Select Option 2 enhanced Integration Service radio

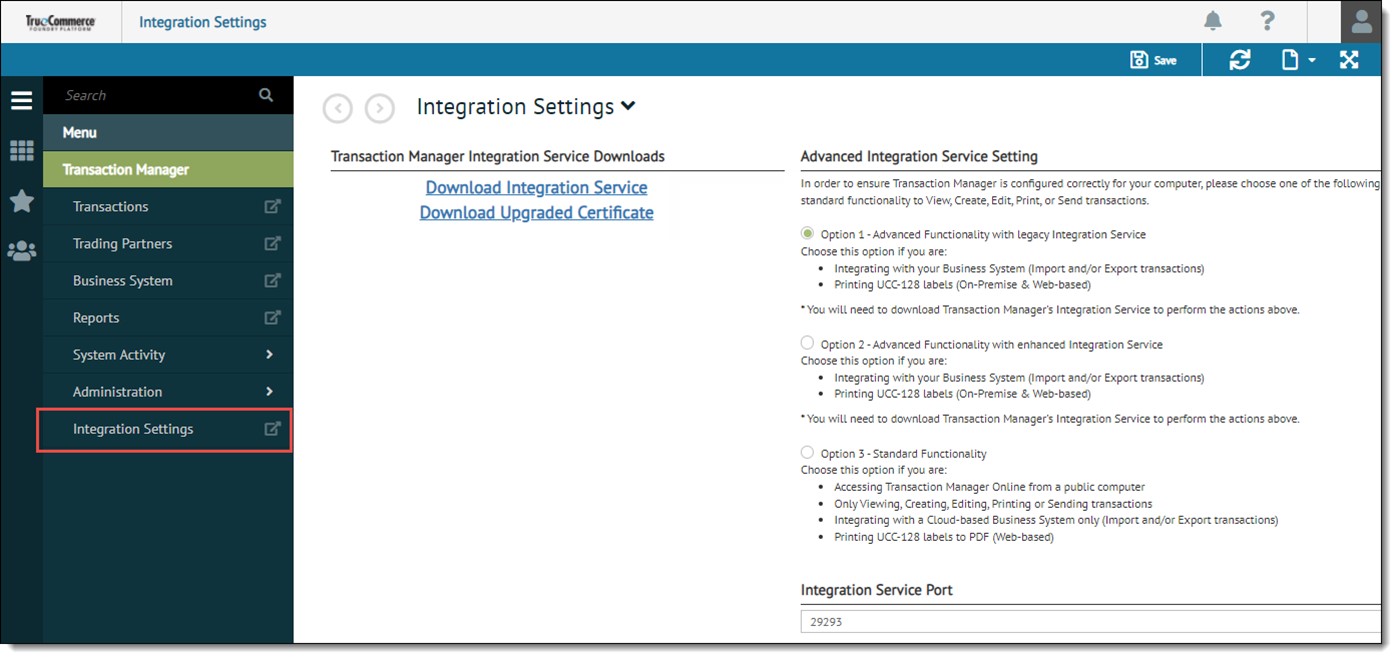click(x=808, y=343)
